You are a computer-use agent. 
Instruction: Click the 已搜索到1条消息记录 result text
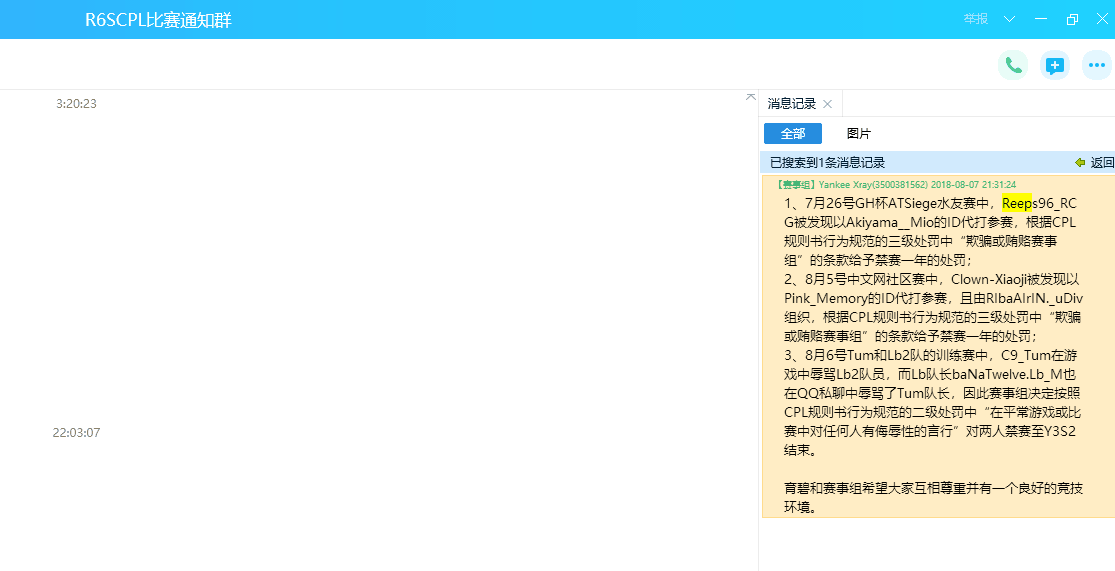[x=828, y=163]
